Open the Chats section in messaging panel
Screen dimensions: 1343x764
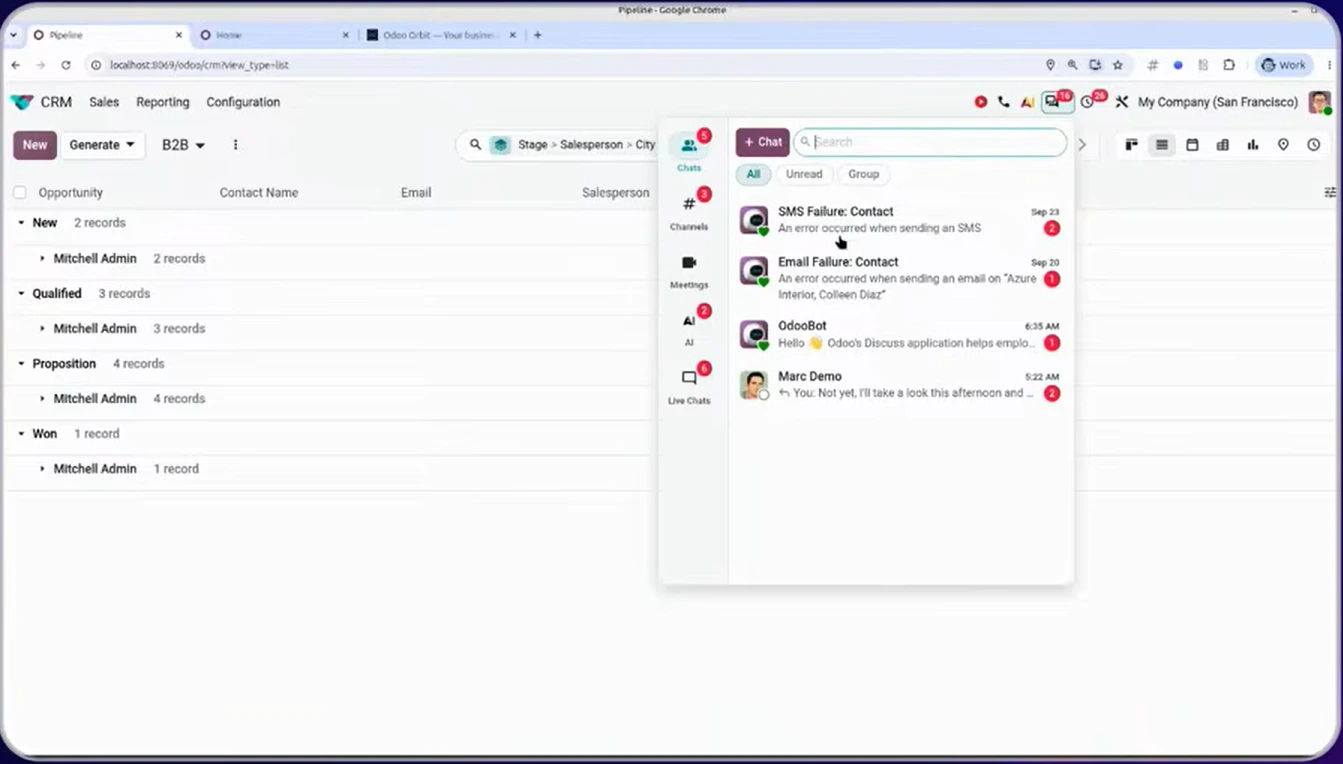pyautogui.click(x=689, y=152)
